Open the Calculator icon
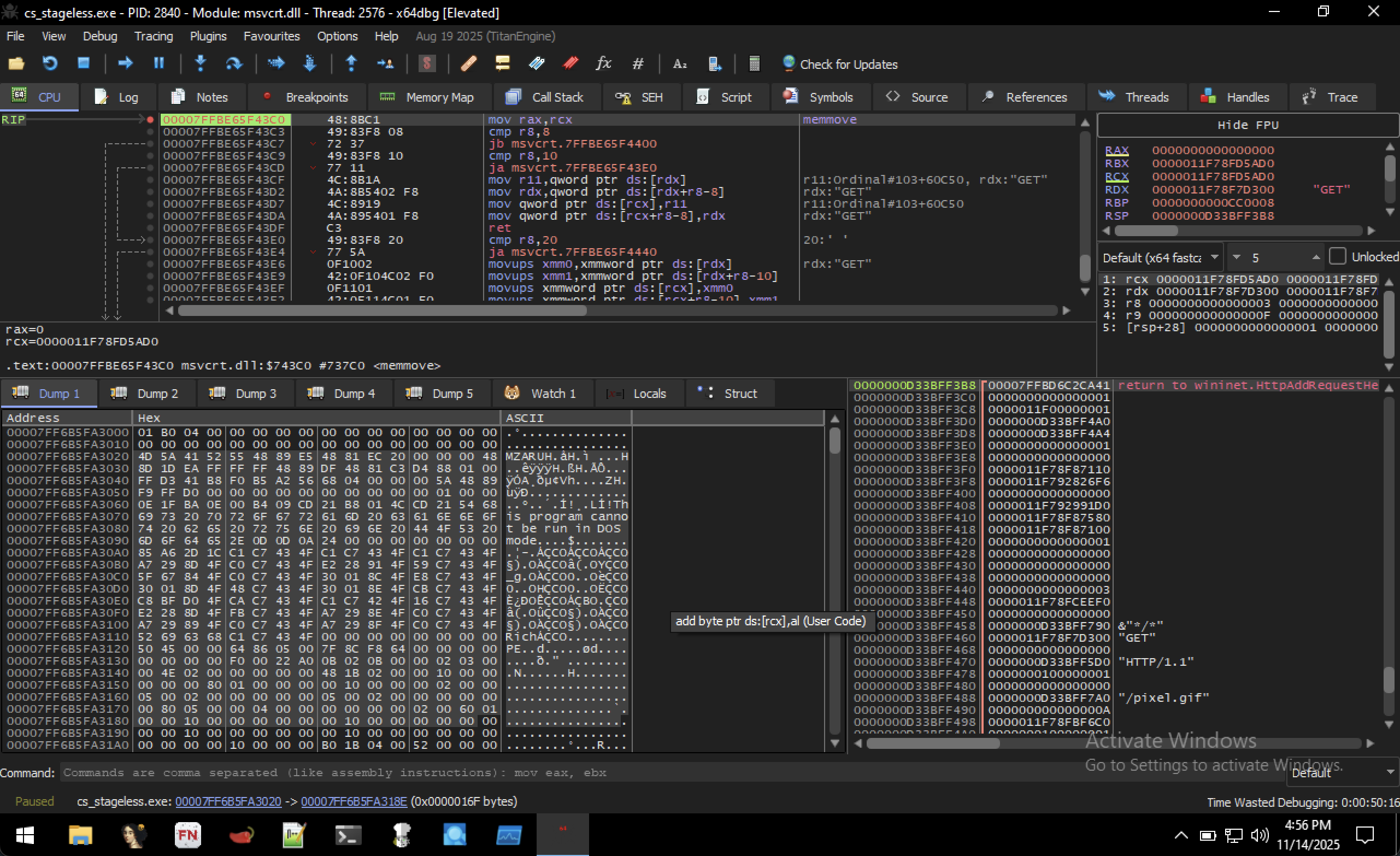The height and width of the screenshot is (856, 1400). 755,63
